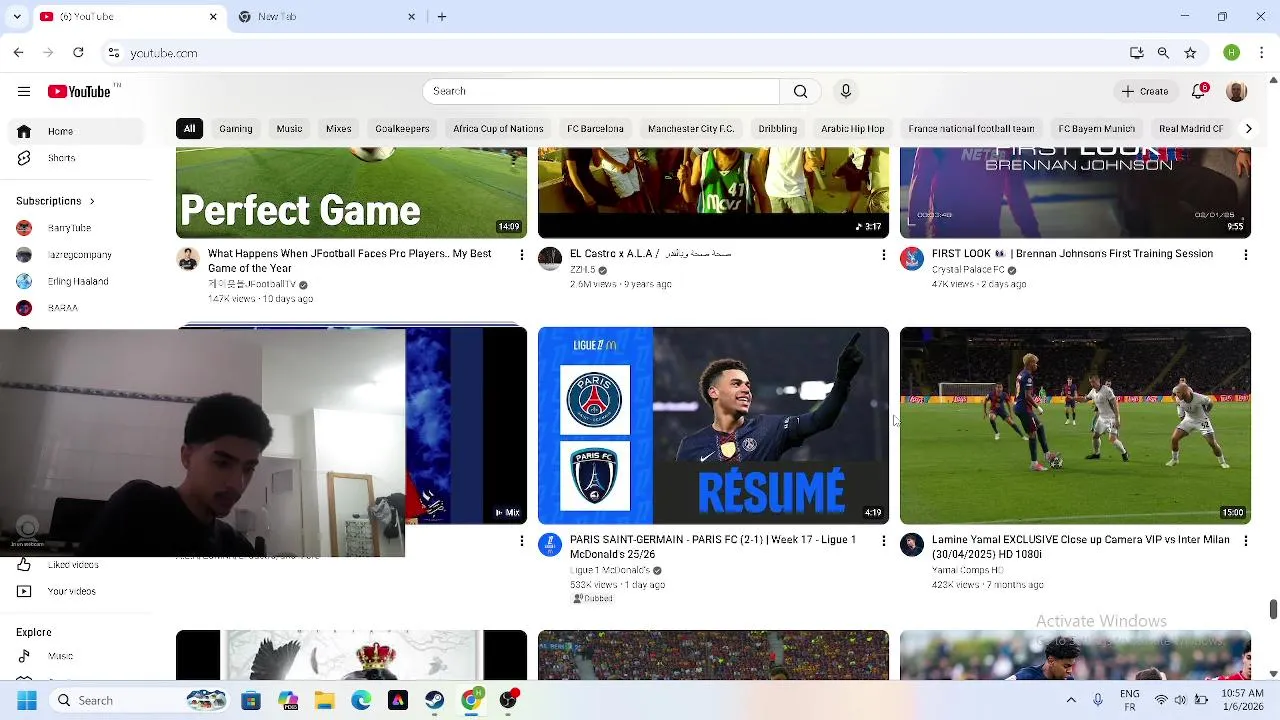
Task: Select the FC Barcelona chip
Action: click(x=595, y=128)
